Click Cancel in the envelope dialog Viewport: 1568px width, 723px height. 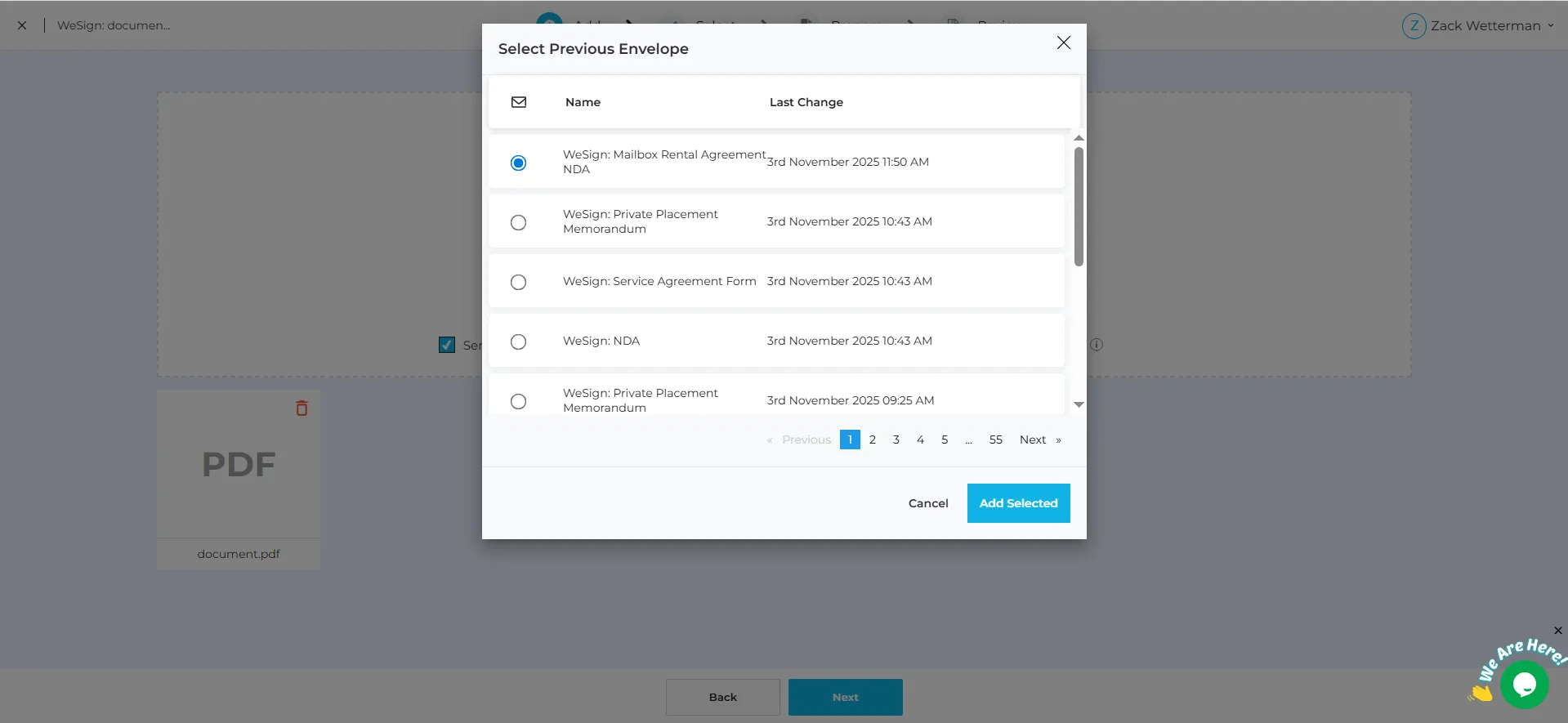(928, 503)
